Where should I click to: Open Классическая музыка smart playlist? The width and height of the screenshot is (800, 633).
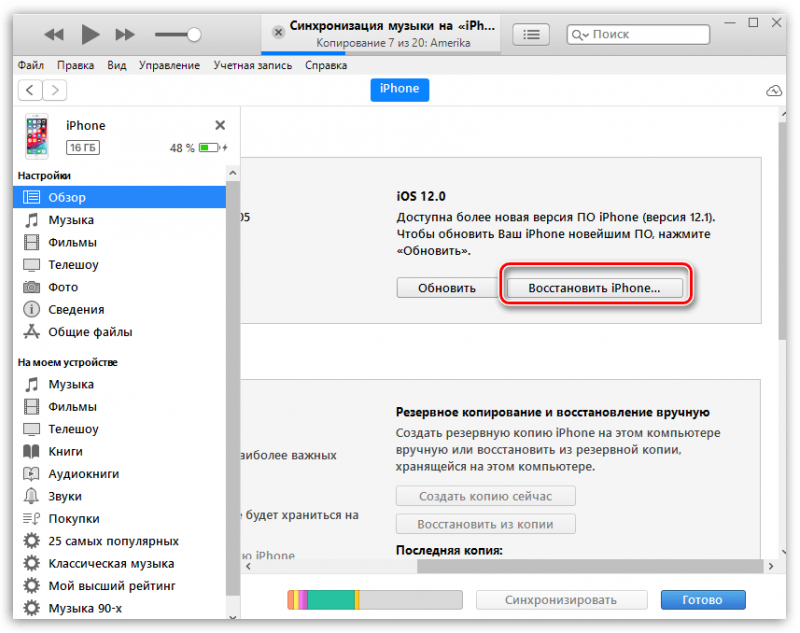[119, 564]
